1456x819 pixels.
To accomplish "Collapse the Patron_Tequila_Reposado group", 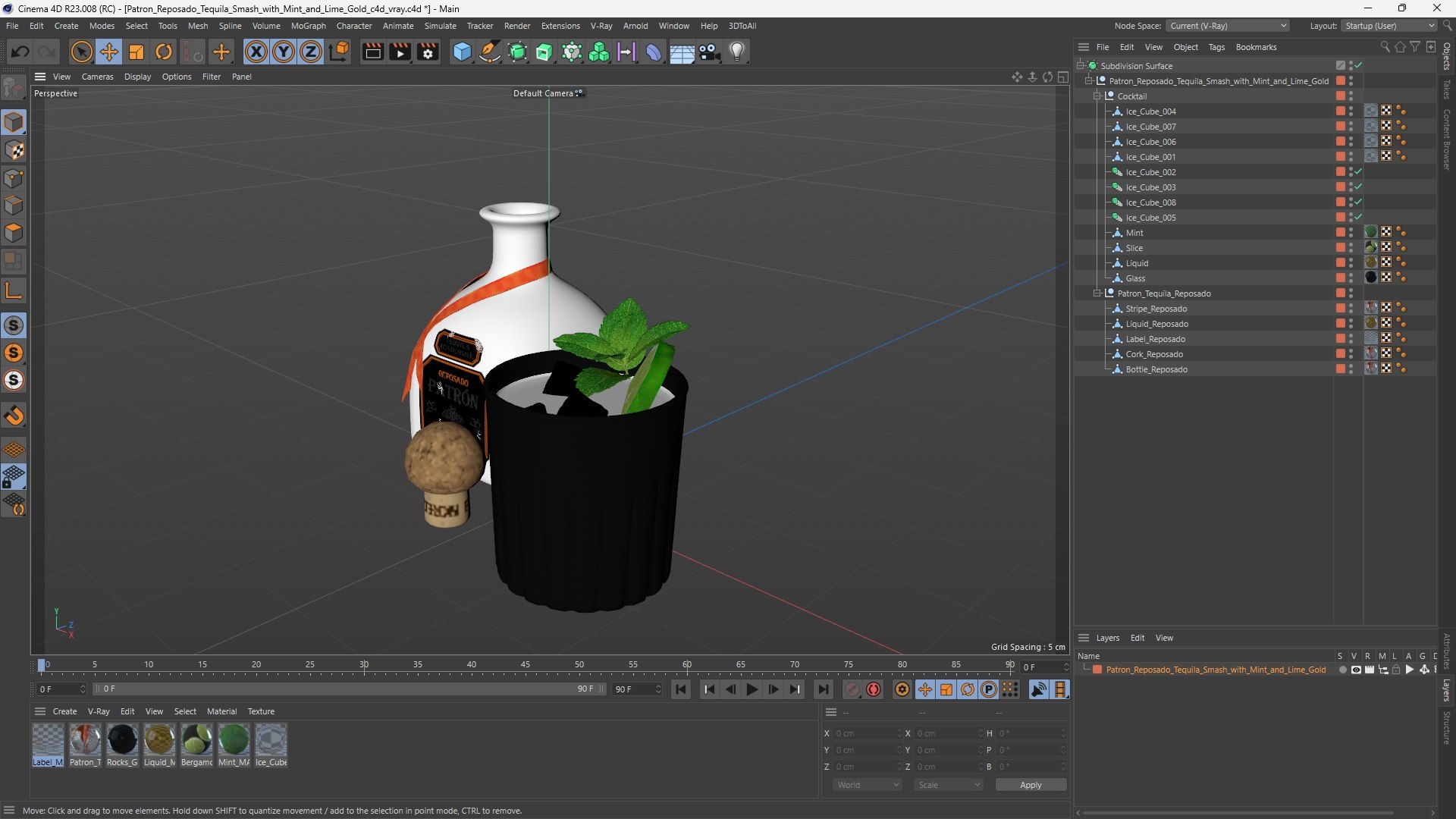I will tap(1097, 293).
